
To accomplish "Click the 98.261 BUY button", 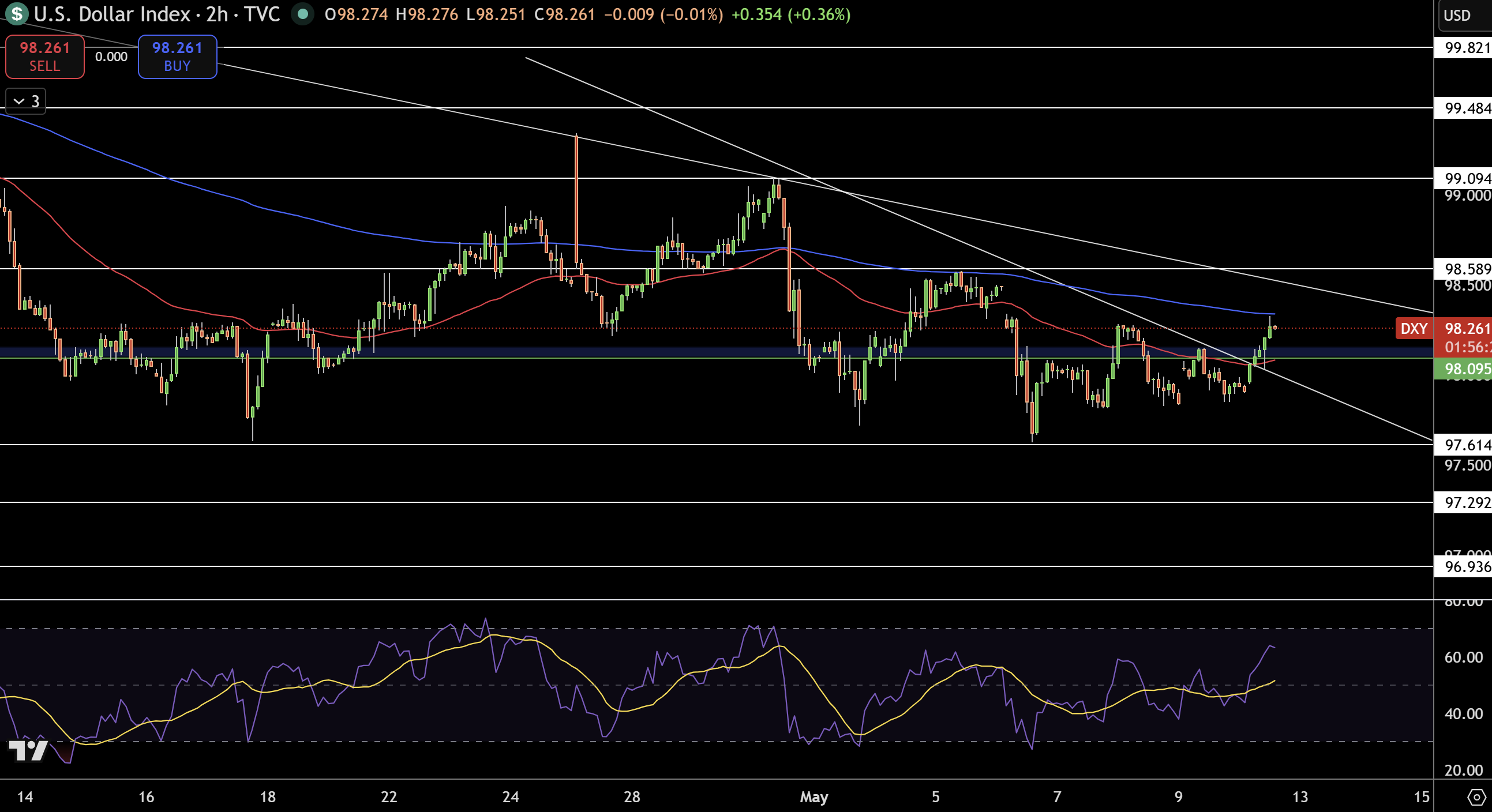I will tap(177, 57).
